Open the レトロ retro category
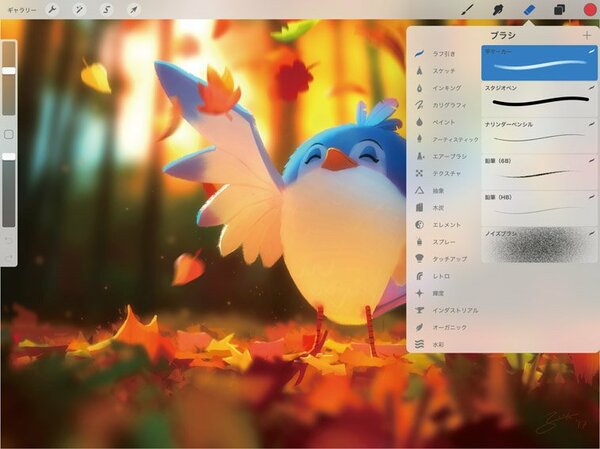600x449 pixels. [433, 276]
